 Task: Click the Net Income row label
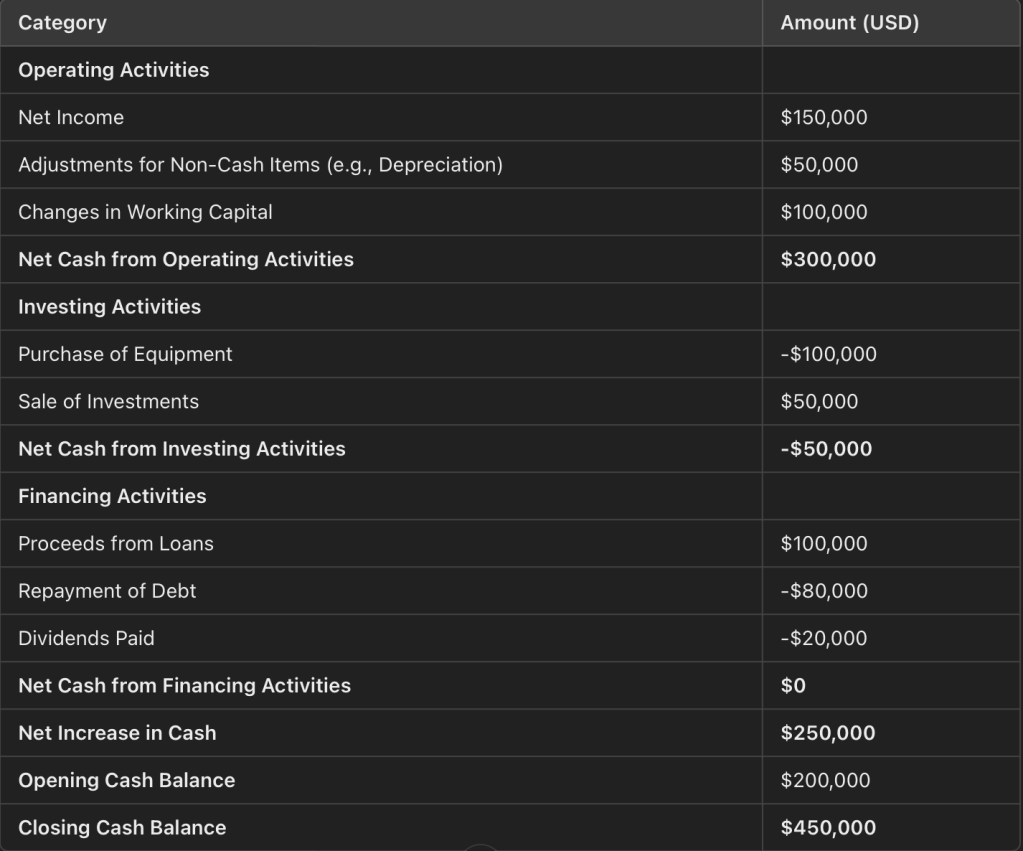[x=71, y=117]
